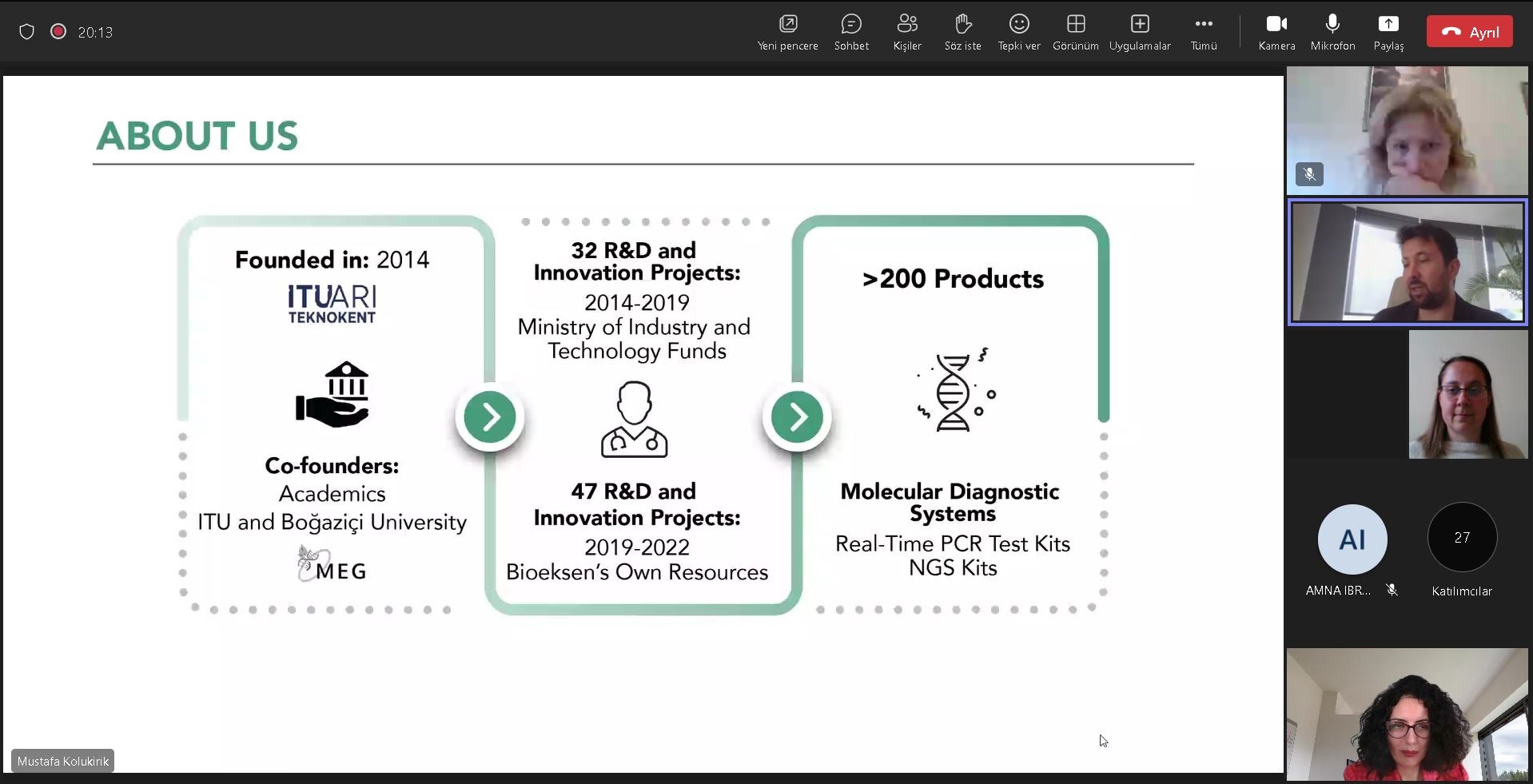Click the red recording indicator
1533x784 pixels.
(58, 32)
